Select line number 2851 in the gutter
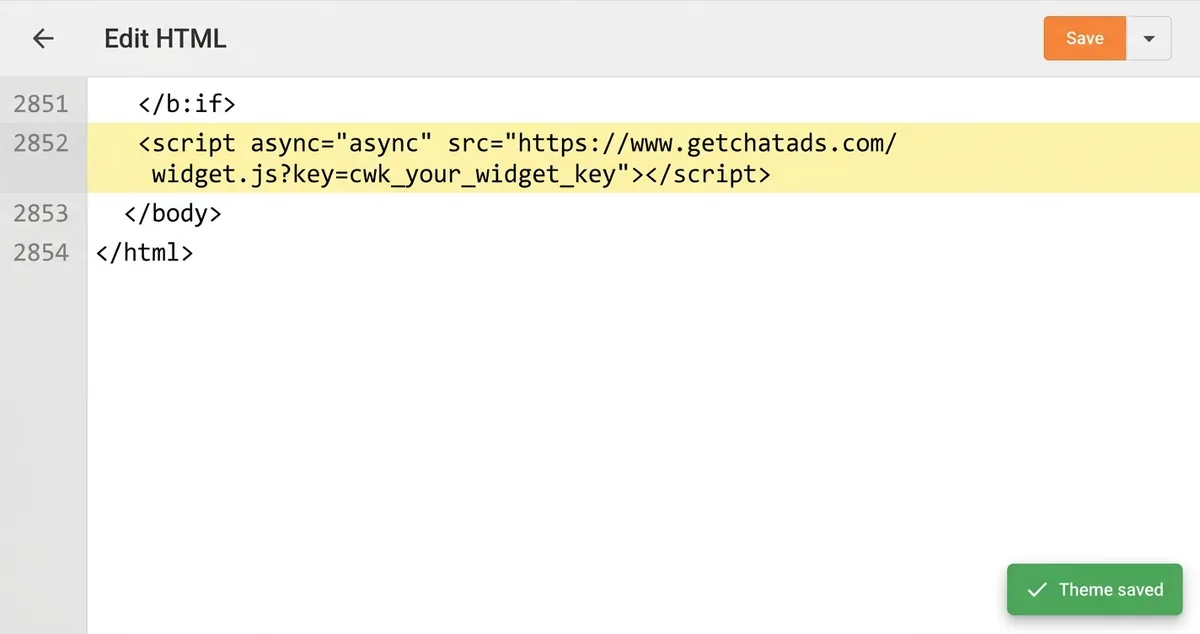Viewport: 1200px width, 634px height. [x=41, y=103]
